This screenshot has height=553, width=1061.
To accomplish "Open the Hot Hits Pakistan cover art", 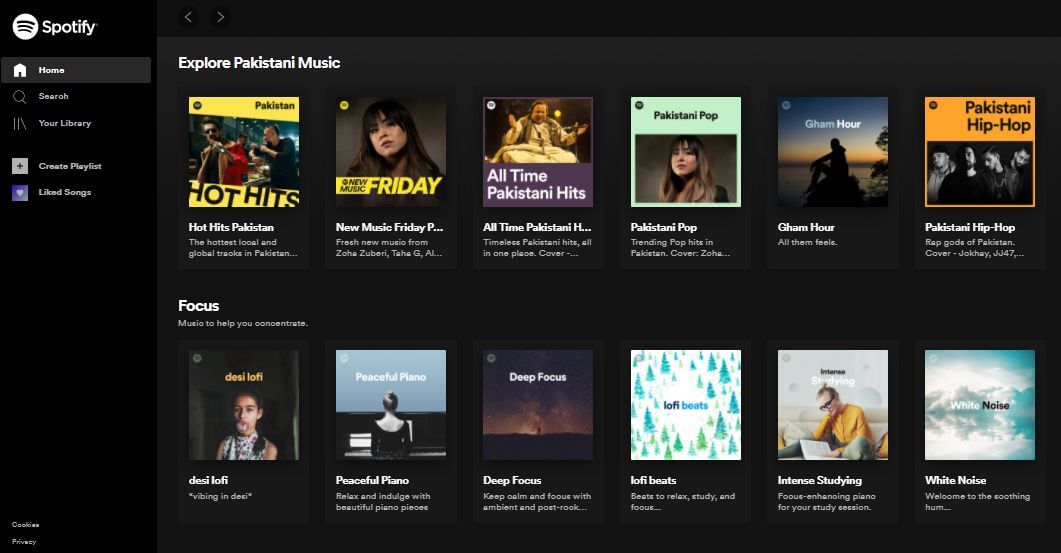I will point(244,152).
